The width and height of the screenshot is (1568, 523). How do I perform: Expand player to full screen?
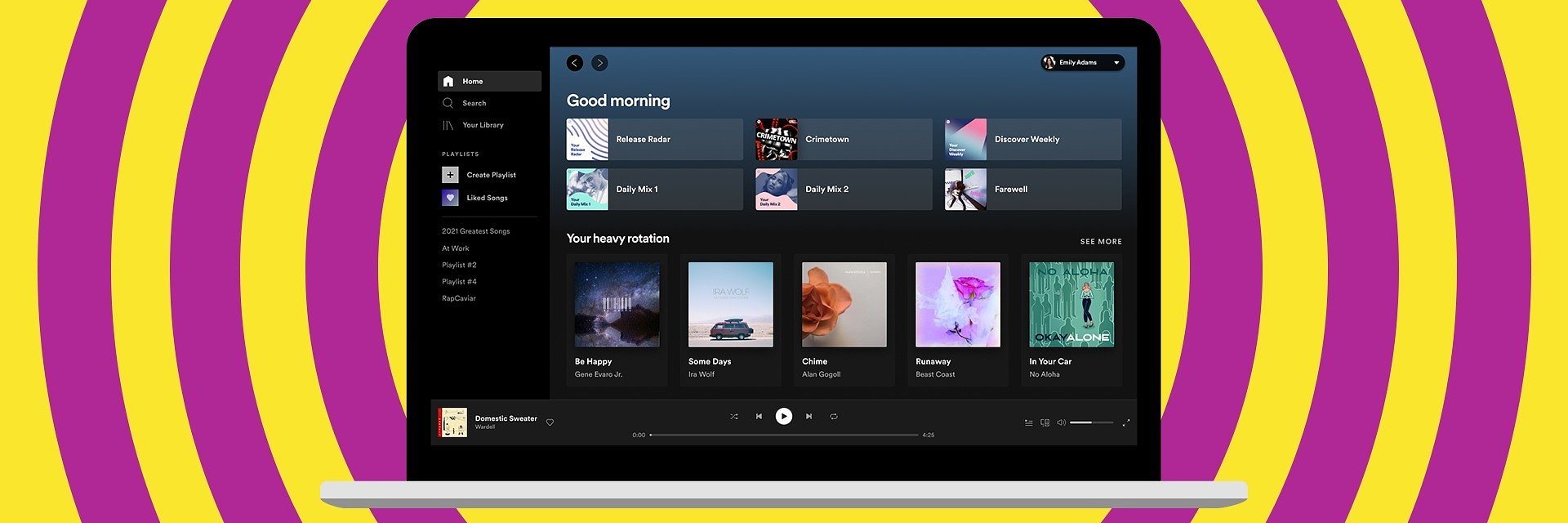pos(1125,422)
